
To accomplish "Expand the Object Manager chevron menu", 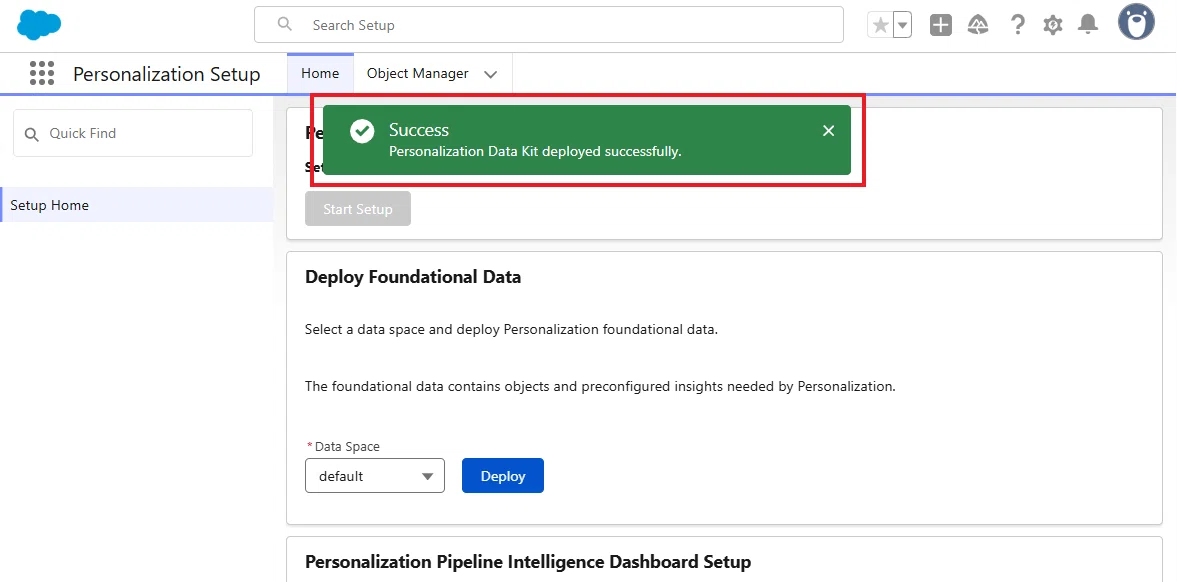I will point(491,74).
